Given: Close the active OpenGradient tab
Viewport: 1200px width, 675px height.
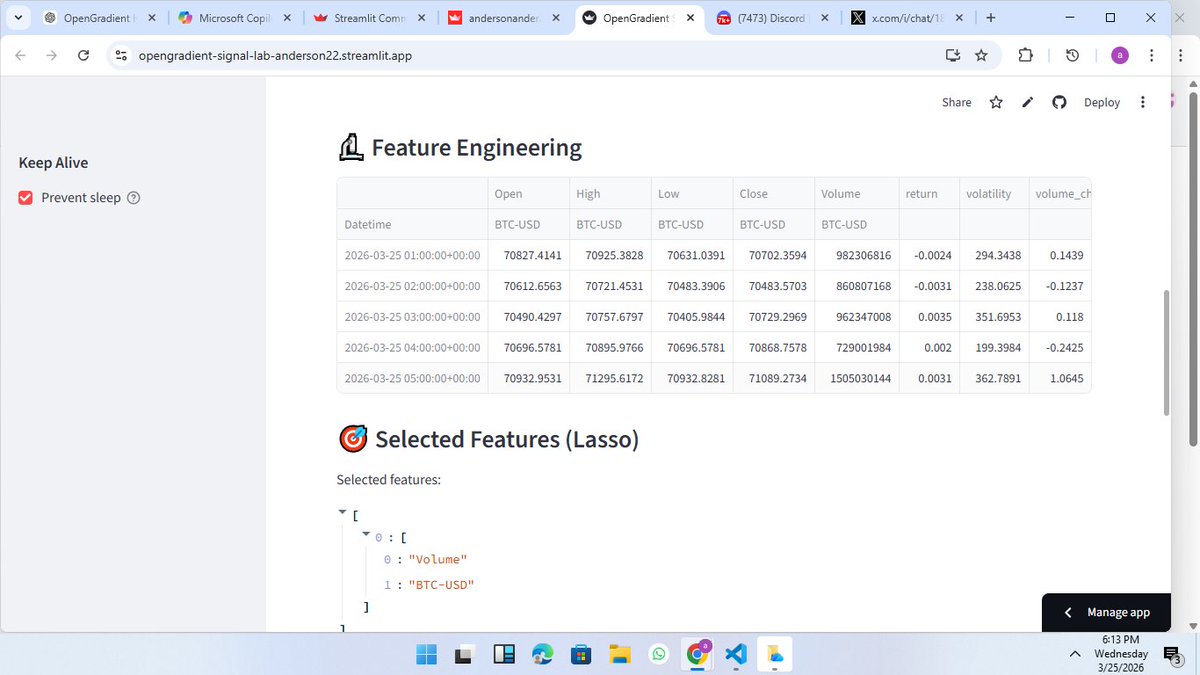Looking at the screenshot, I should (x=689, y=18).
